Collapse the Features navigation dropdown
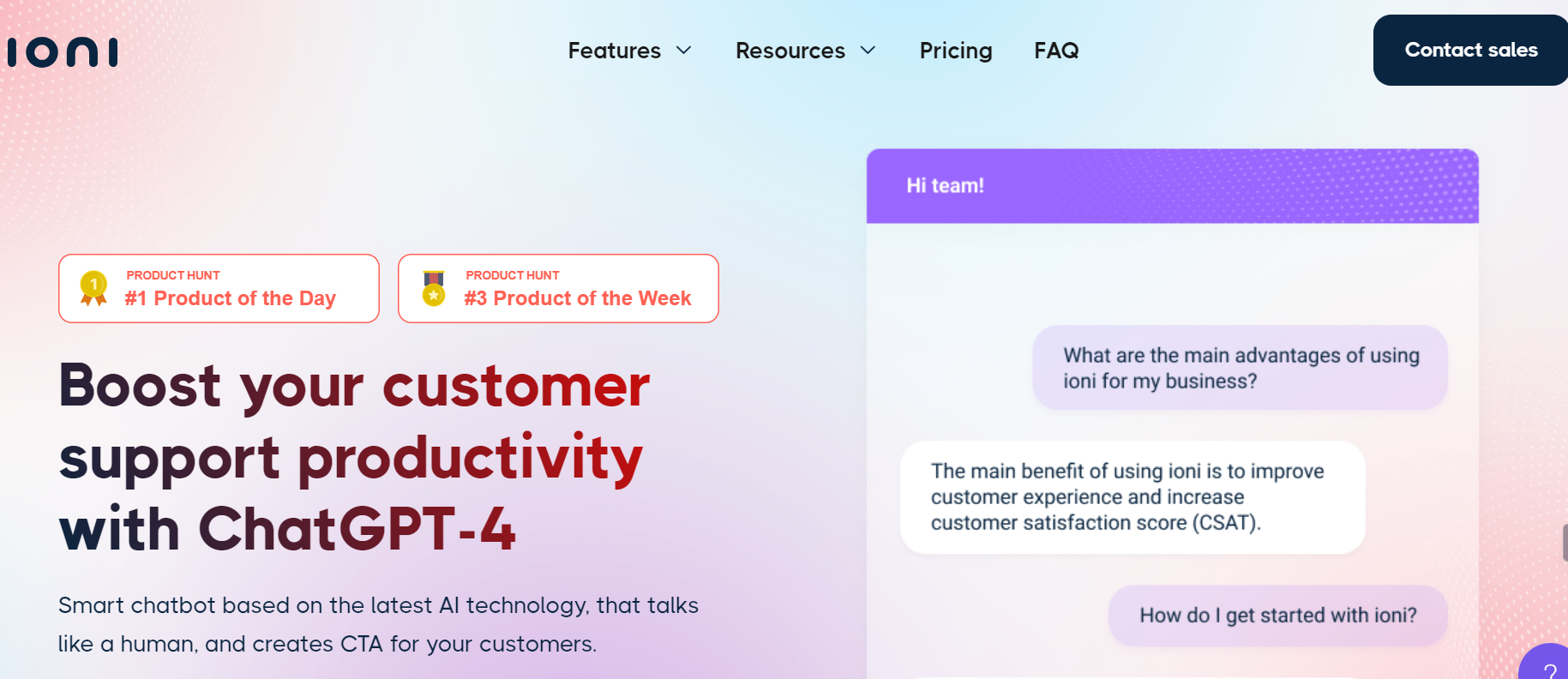 (614, 51)
